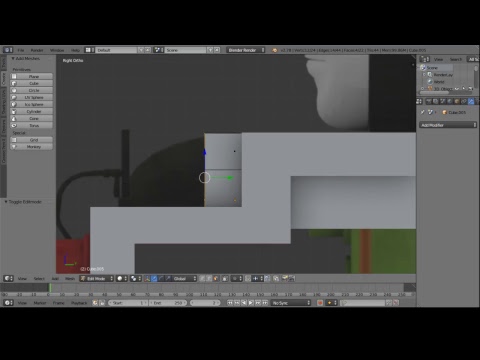Select the rotate manipulator icon
Viewport: 480px width, 360px height.
[161, 278]
